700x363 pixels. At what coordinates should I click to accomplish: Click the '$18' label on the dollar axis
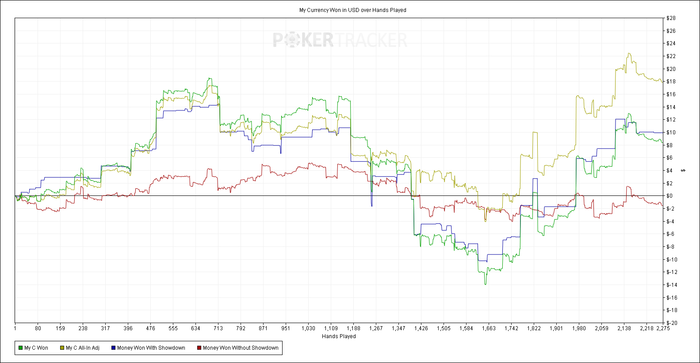671,82
